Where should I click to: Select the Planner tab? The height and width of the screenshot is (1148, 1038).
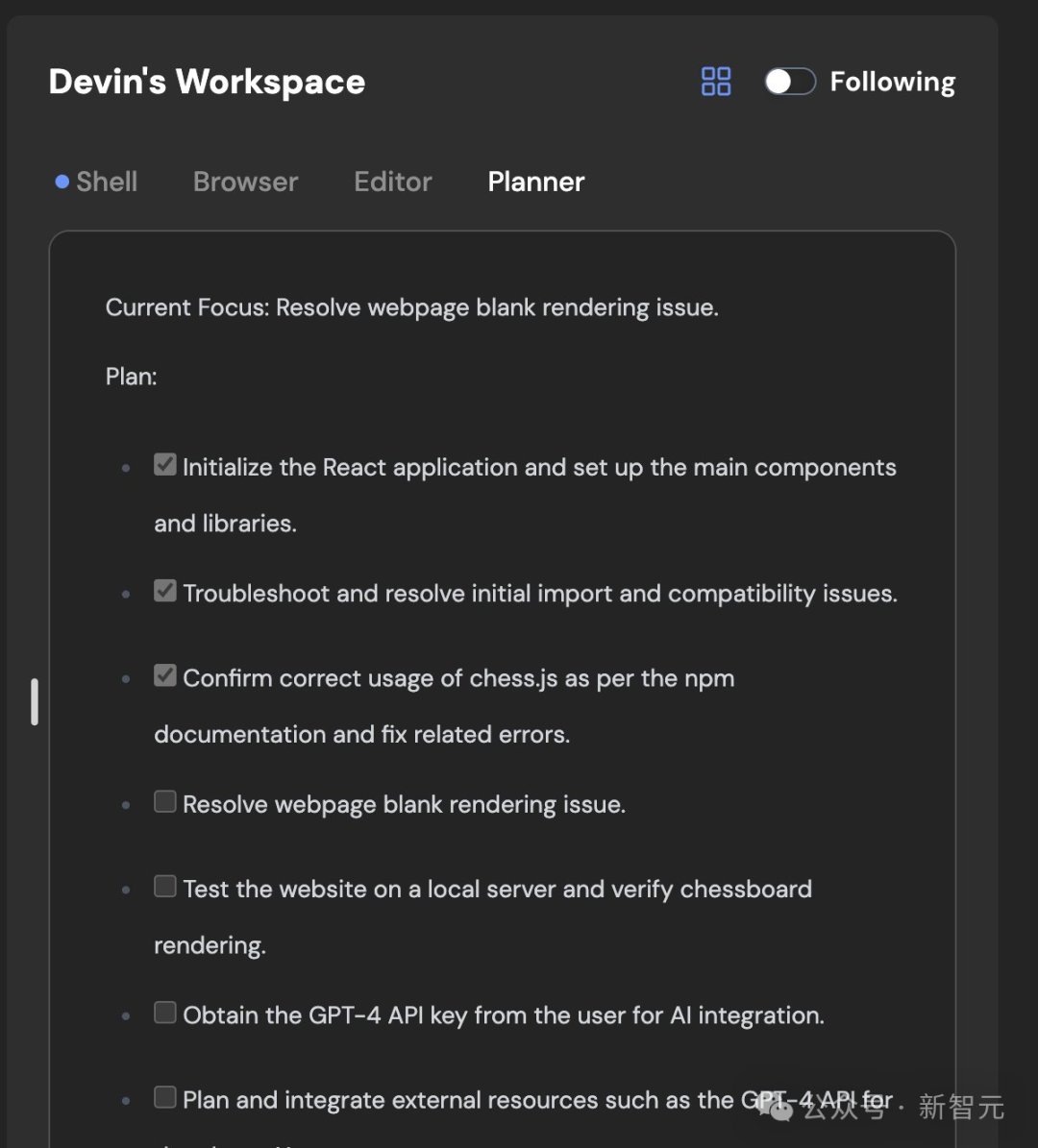click(536, 182)
